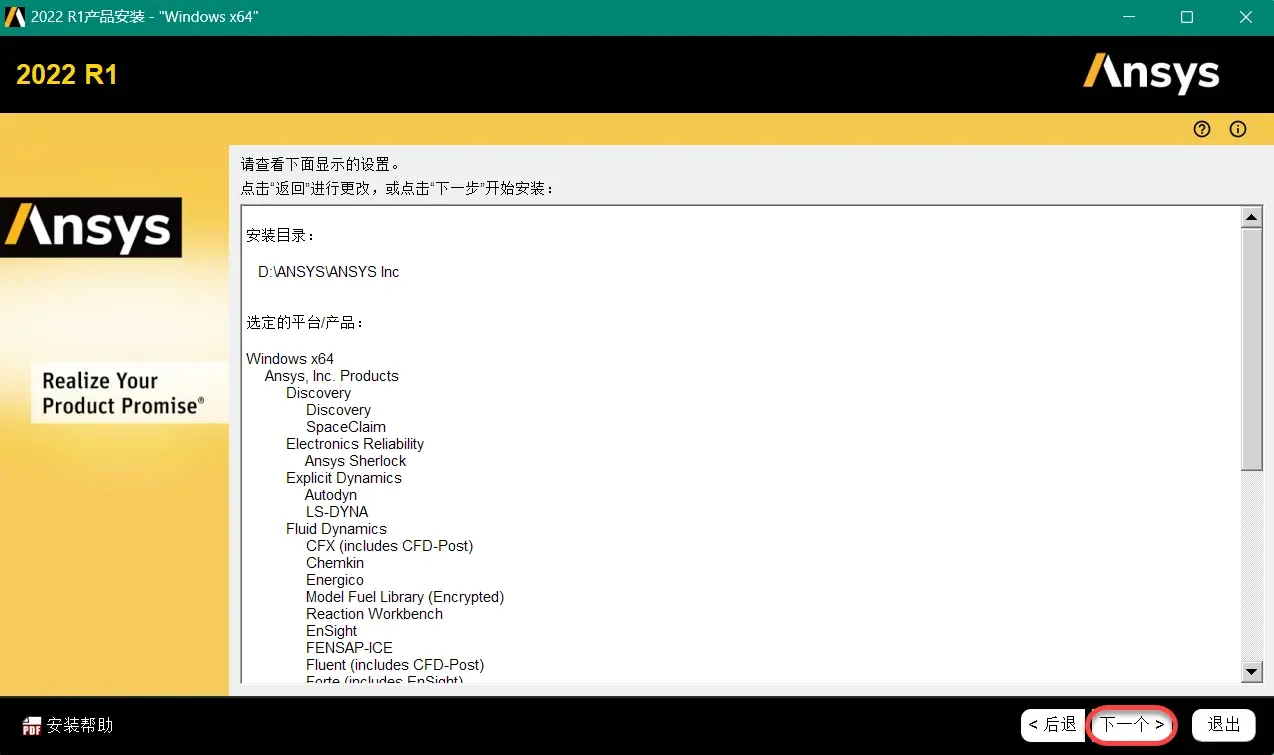Click the path D:\ANSYS\ANSYS Inc
This screenshot has width=1274, height=755.
coord(329,272)
